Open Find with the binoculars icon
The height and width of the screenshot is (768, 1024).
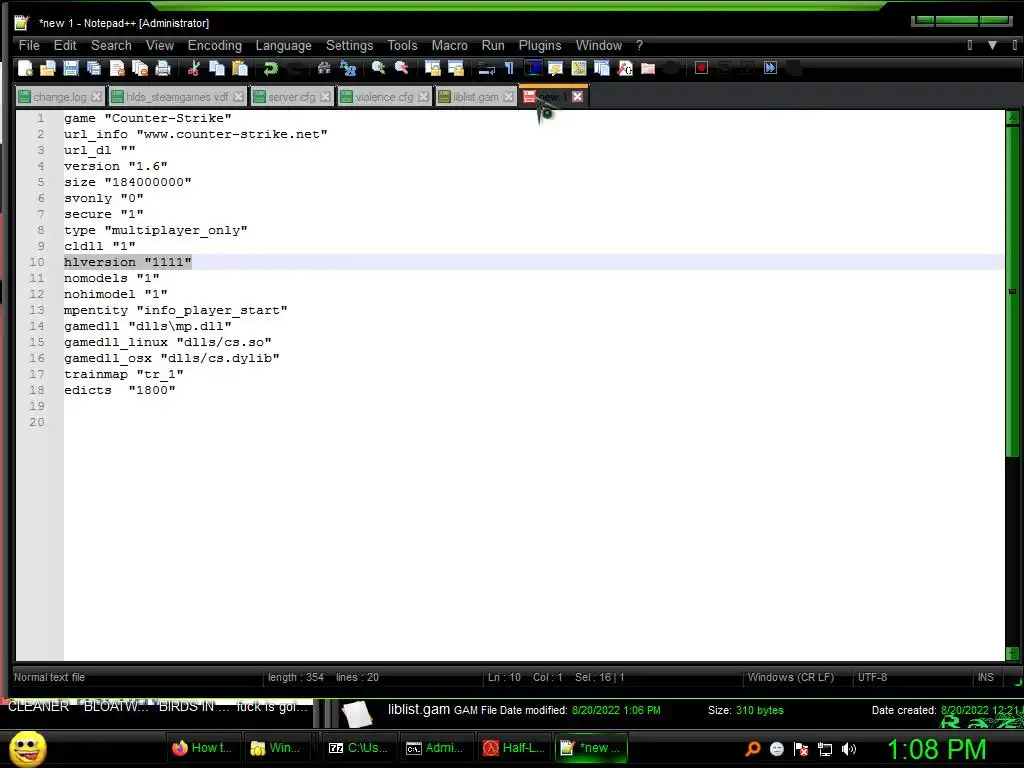pos(324,68)
